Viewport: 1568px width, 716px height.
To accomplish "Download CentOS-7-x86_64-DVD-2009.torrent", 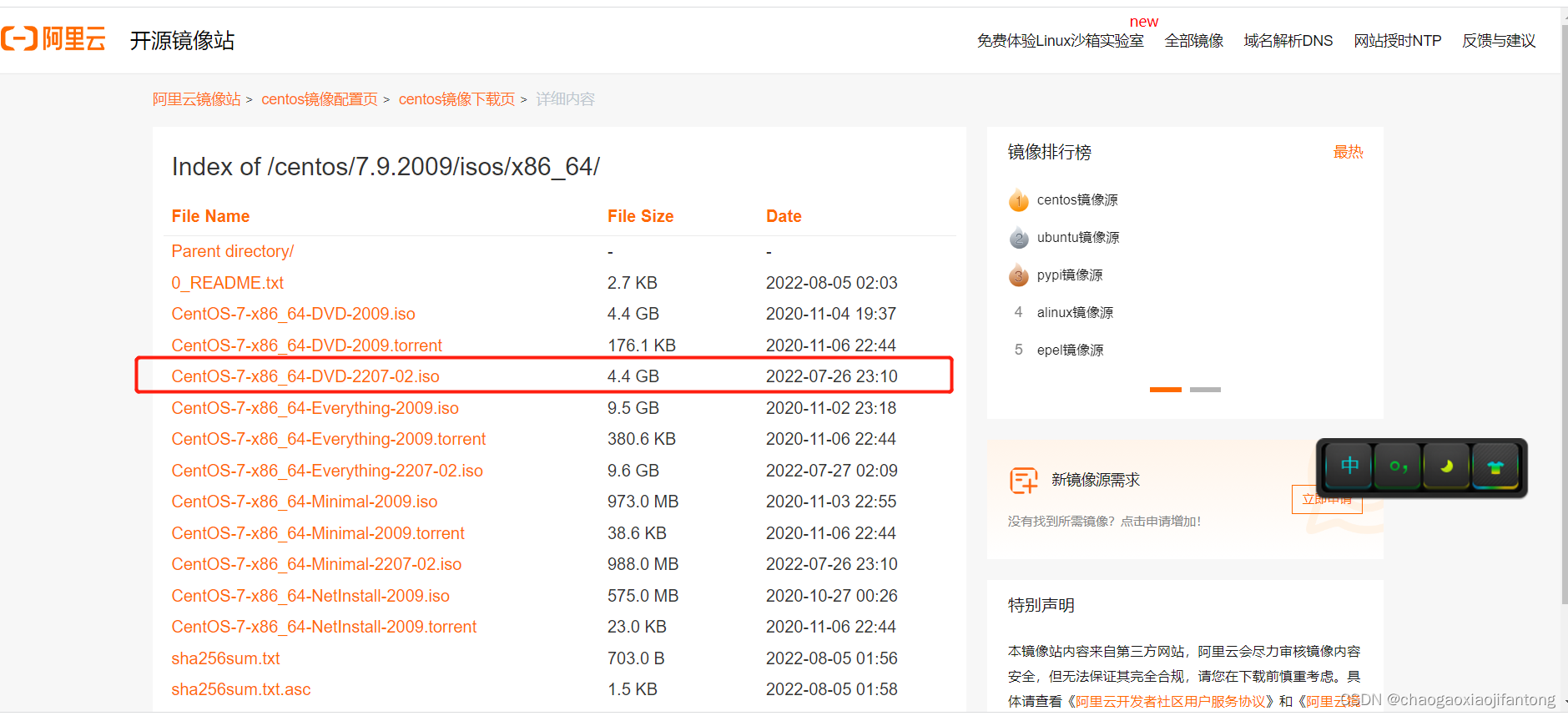I will (x=306, y=345).
